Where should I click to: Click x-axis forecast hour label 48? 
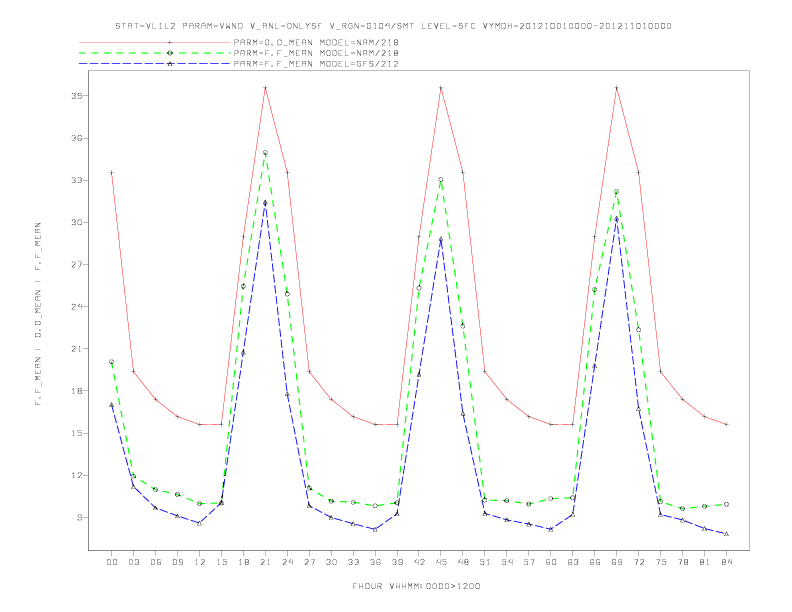click(463, 562)
